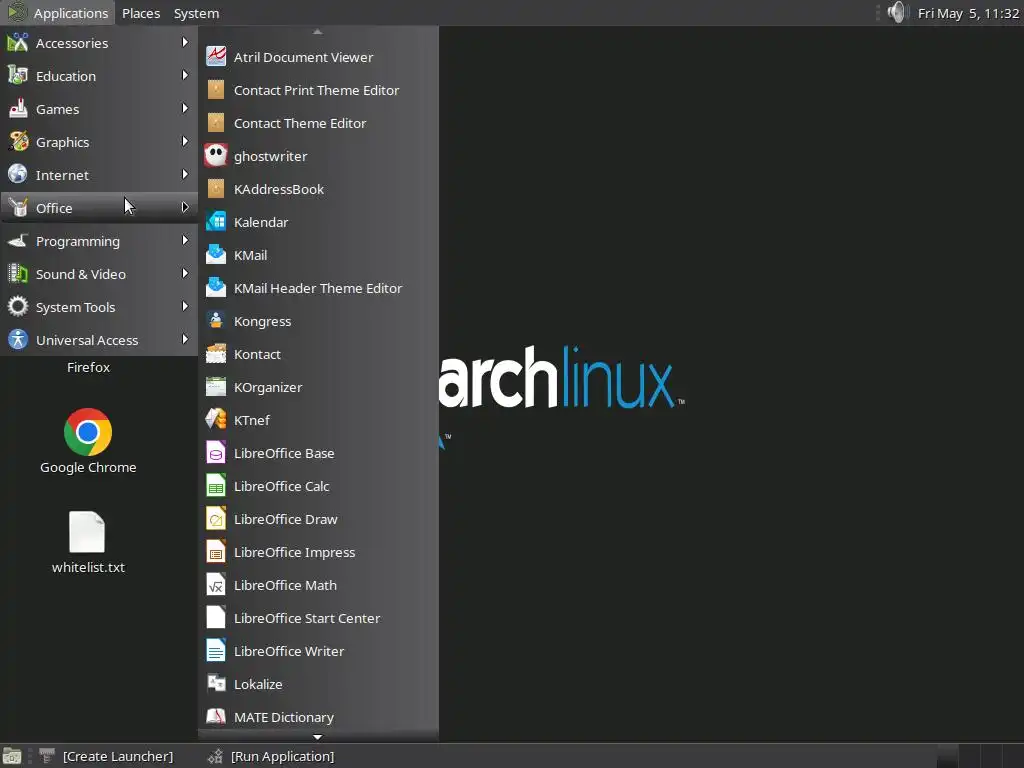Select the Graphics category label
The height and width of the screenshot is (768, 1024).
pyautogui.click(x=62, y=142)
